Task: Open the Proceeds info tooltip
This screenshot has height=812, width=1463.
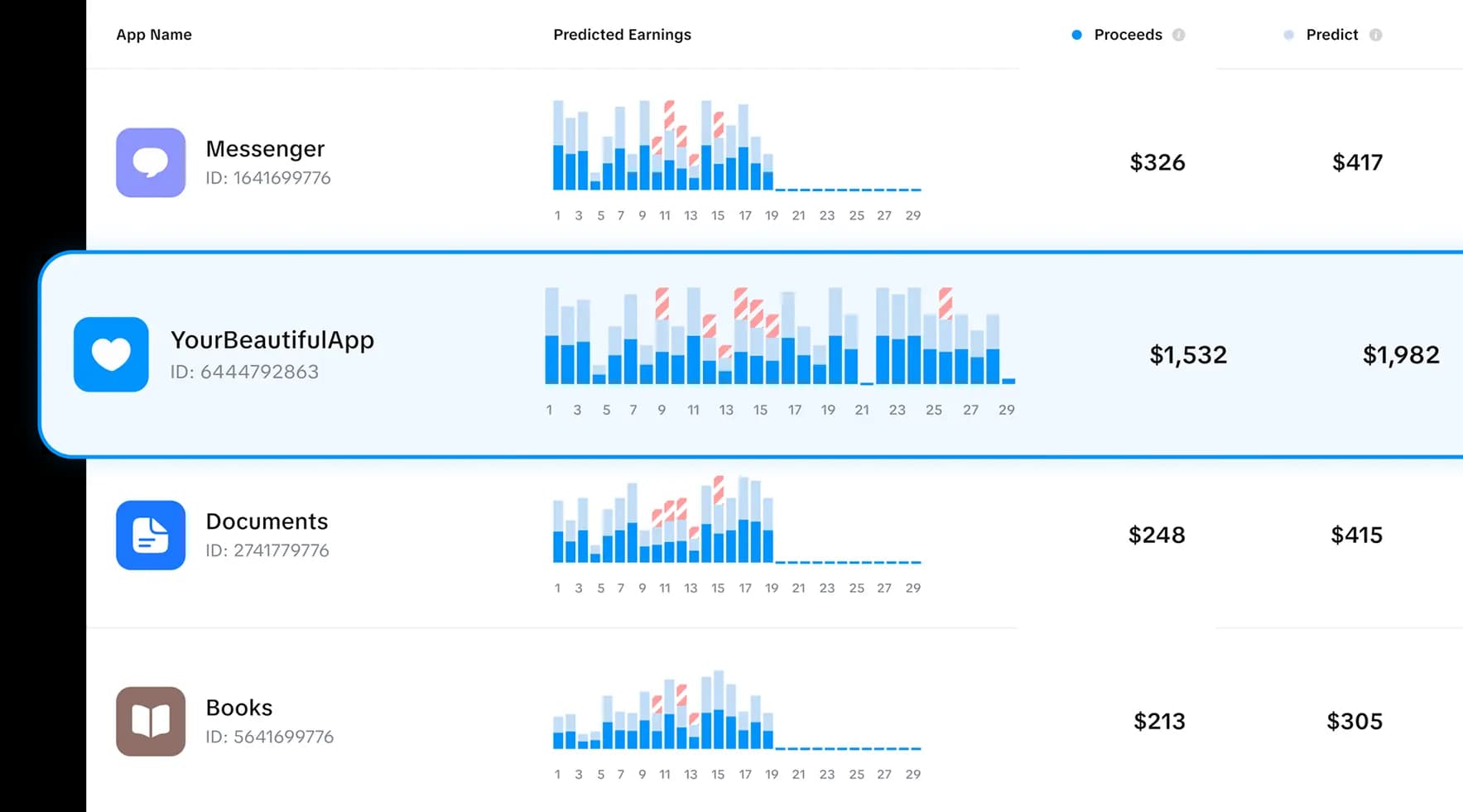Action: point(1179,35)
